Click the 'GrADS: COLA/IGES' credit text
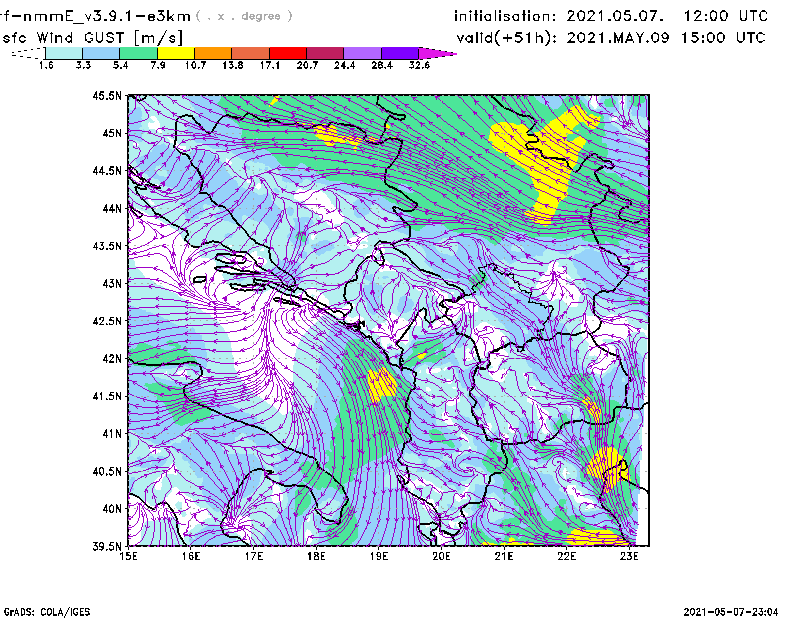800x618 pixels. coord(47,612)
